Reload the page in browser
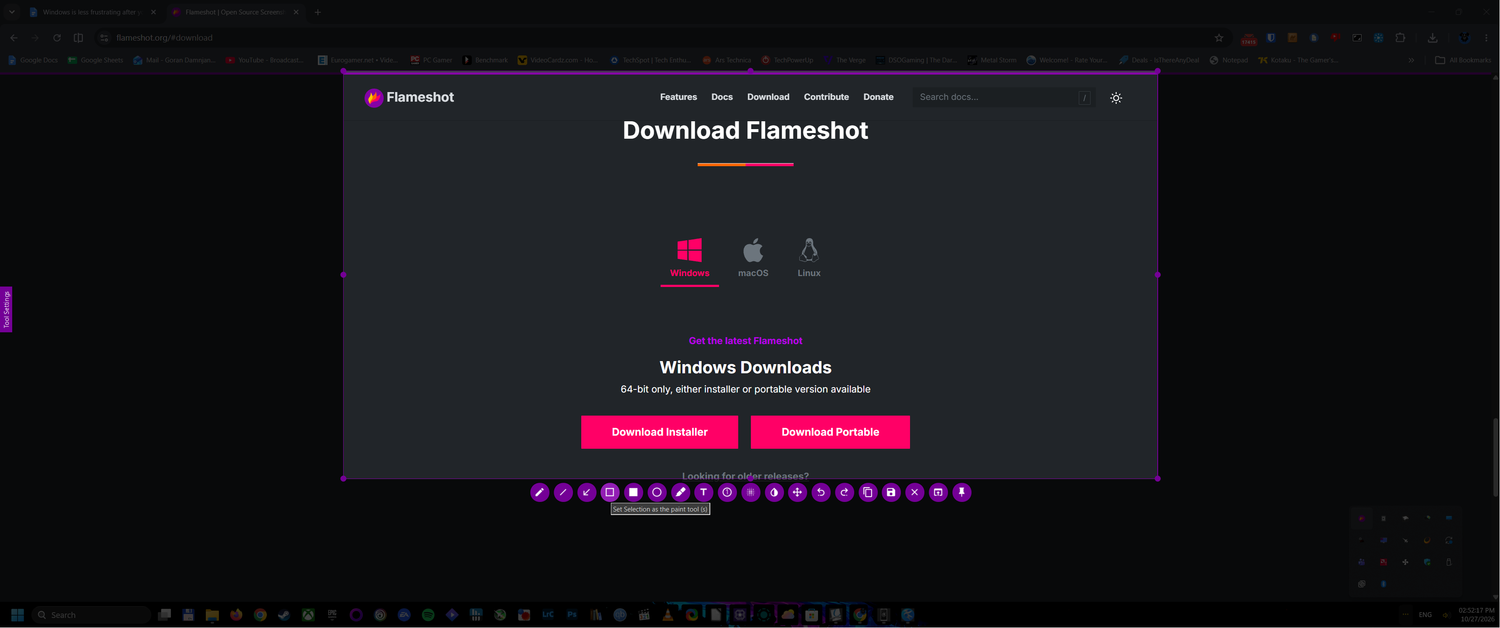 click(x=57, y=38)
